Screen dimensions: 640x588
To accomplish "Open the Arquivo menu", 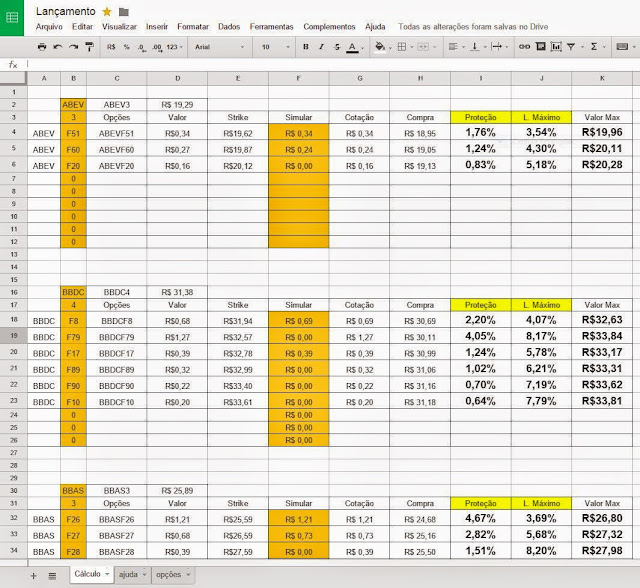I will pyautogui.click(x=49, y=27).
